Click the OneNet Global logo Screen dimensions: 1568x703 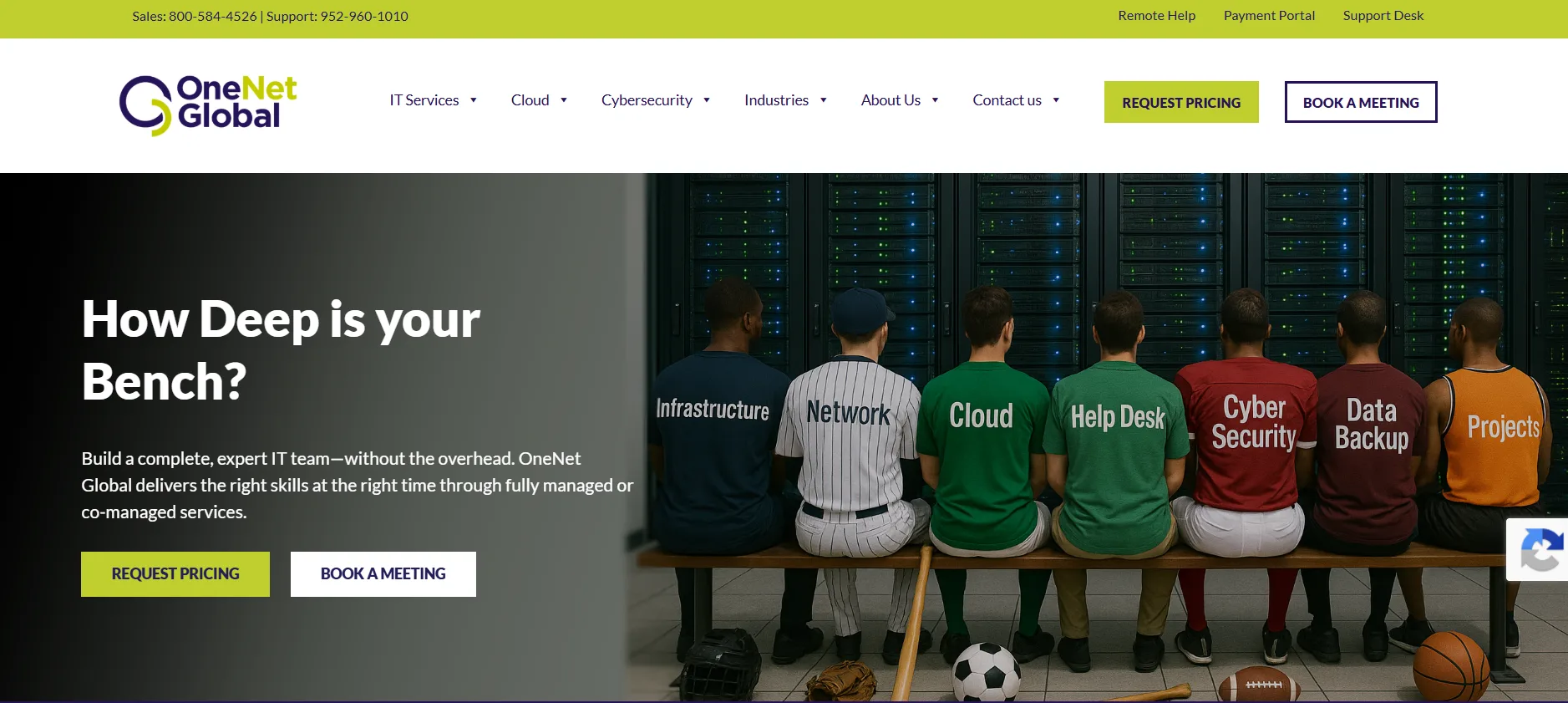click(x=208, y=105)
